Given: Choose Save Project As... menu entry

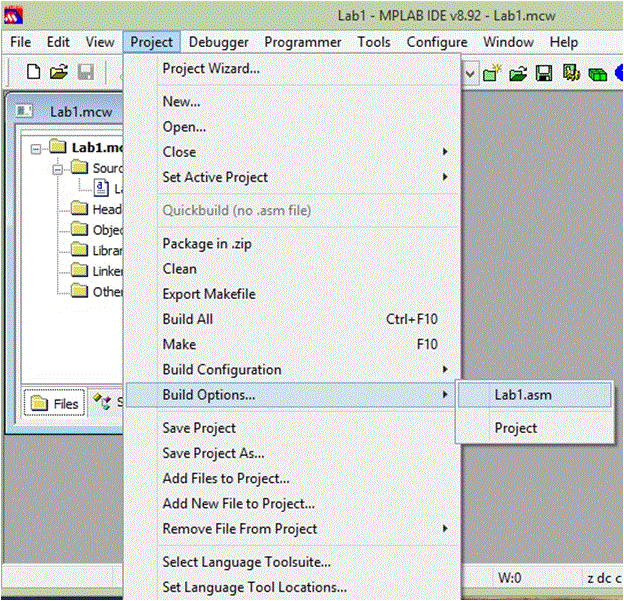Looking at the screenshot, I should pos(293,453).
